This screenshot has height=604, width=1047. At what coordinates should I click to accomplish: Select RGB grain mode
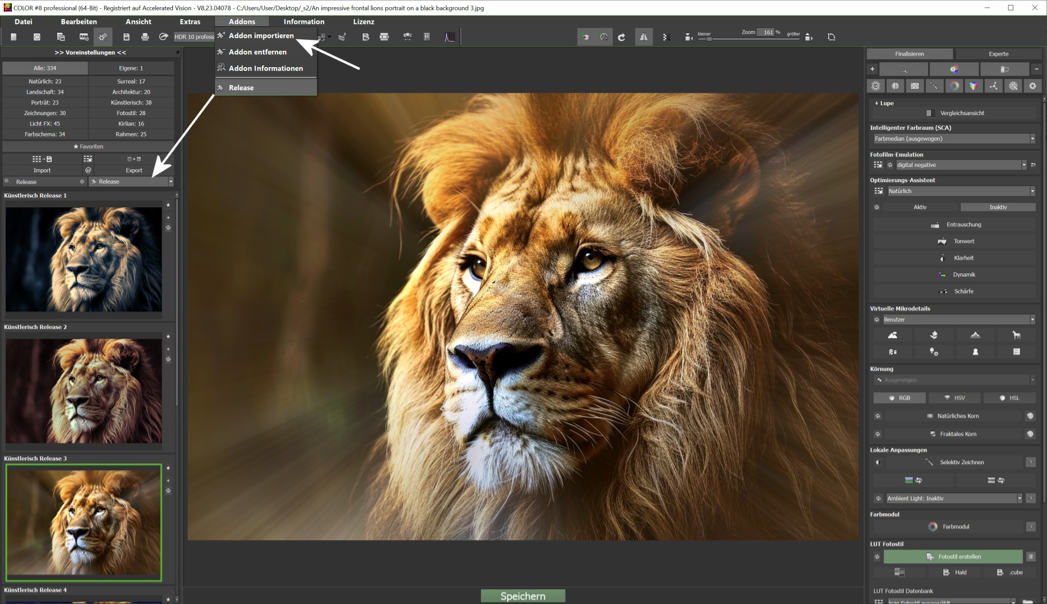[x=899, y=398]
